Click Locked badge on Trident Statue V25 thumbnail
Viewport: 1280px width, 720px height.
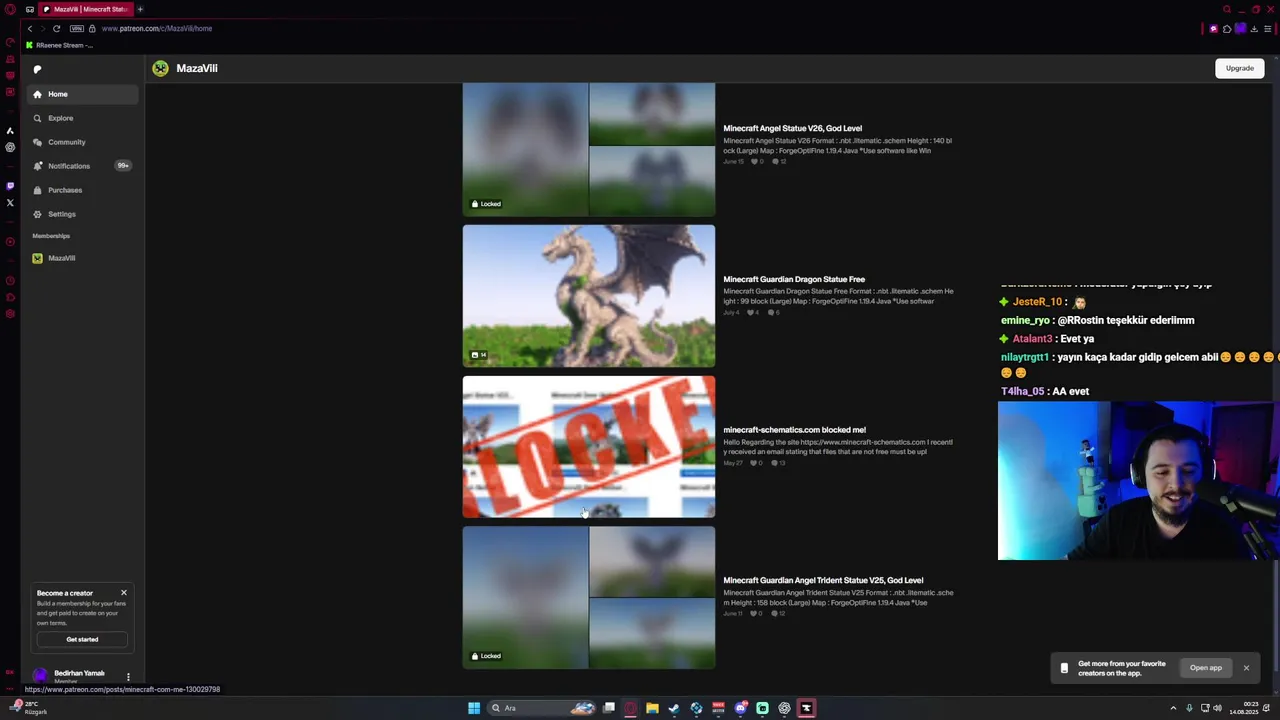tap(486, 656)
